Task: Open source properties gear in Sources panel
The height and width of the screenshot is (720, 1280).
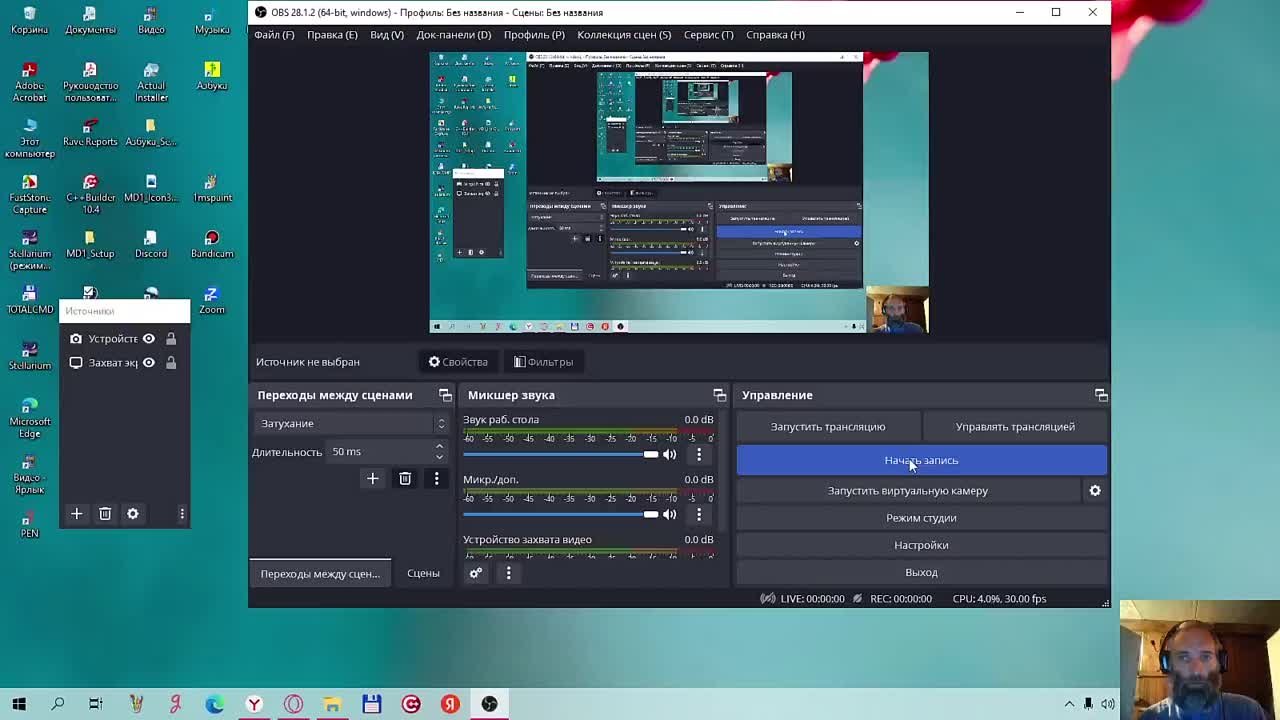Action: coord(133,514)
